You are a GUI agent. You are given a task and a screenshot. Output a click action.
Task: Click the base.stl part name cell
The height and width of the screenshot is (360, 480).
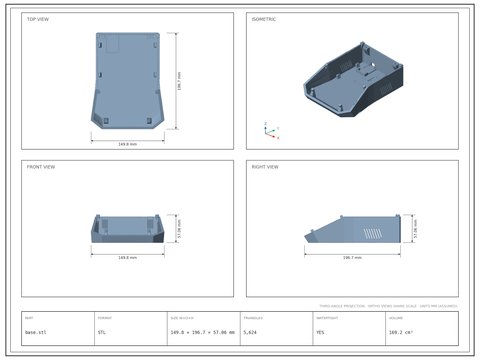tap(58, 328)
